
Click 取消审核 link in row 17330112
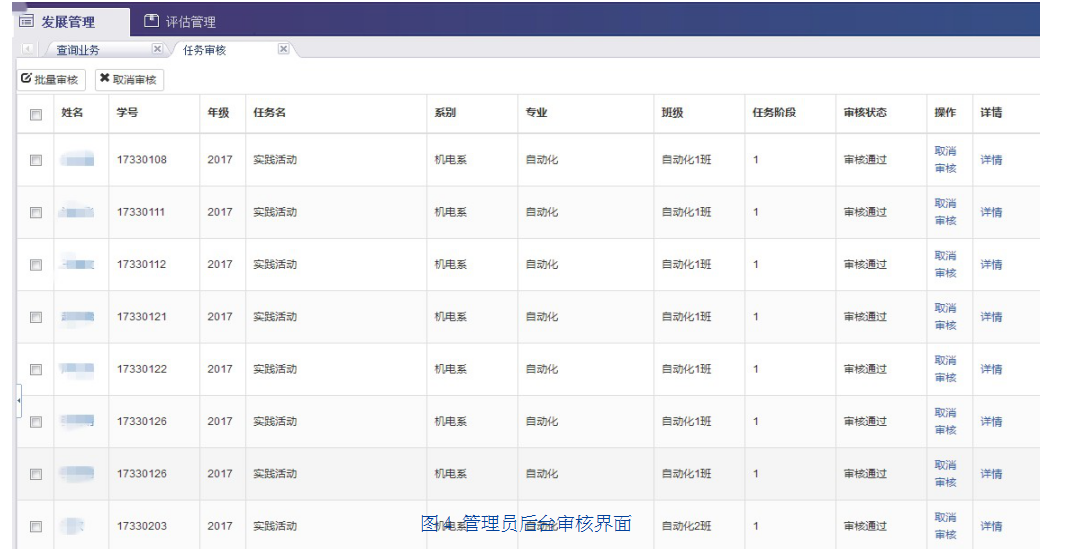coord(946,264)
